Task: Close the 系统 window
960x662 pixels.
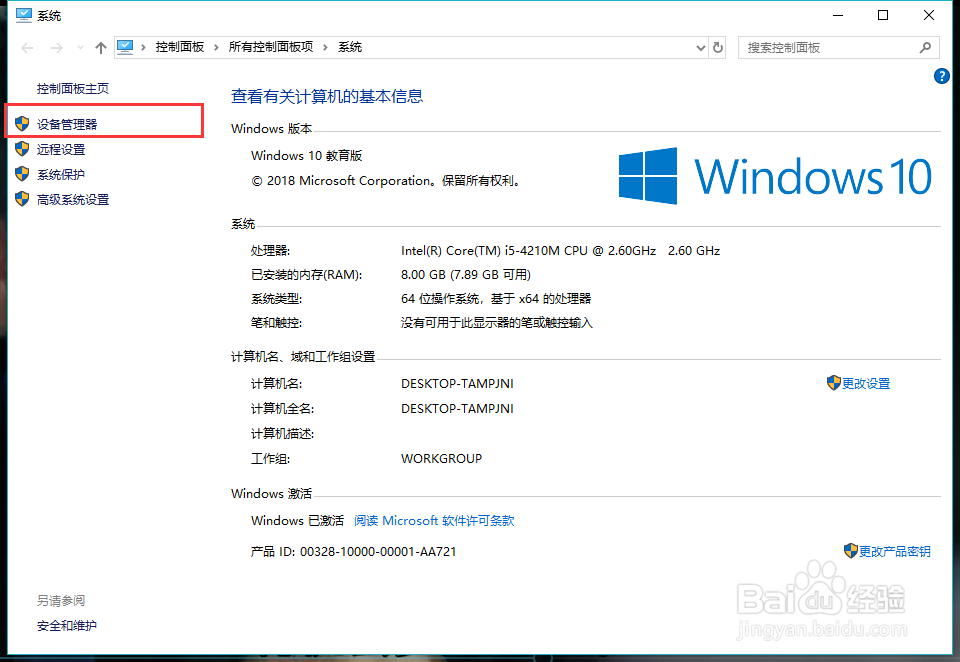Action: tap(929, 15)
